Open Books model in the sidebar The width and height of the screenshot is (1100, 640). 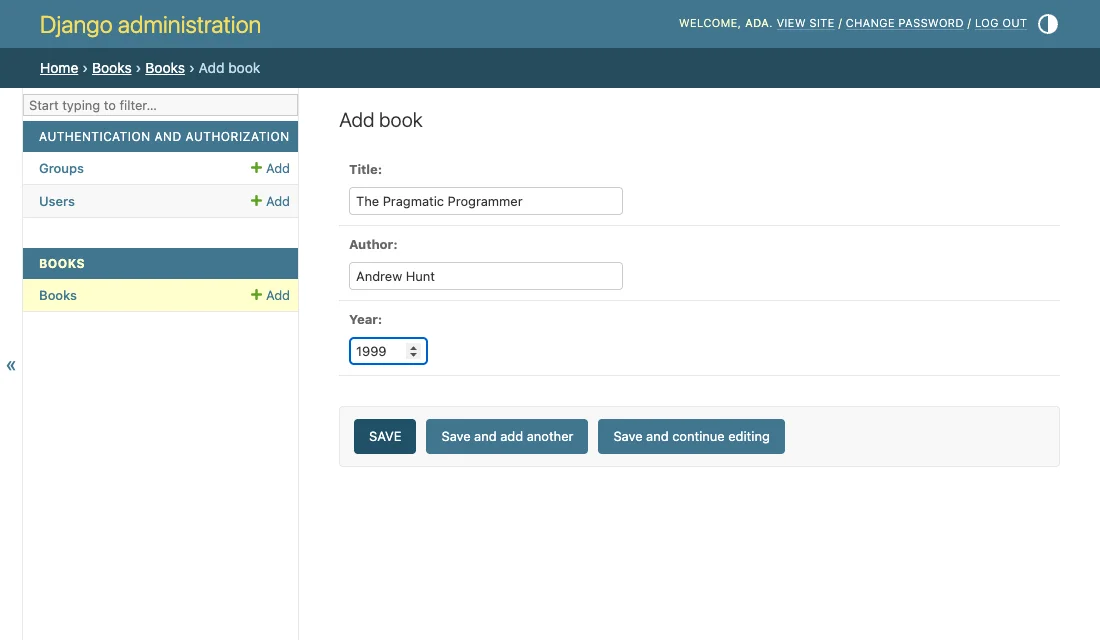pos(58,295)
